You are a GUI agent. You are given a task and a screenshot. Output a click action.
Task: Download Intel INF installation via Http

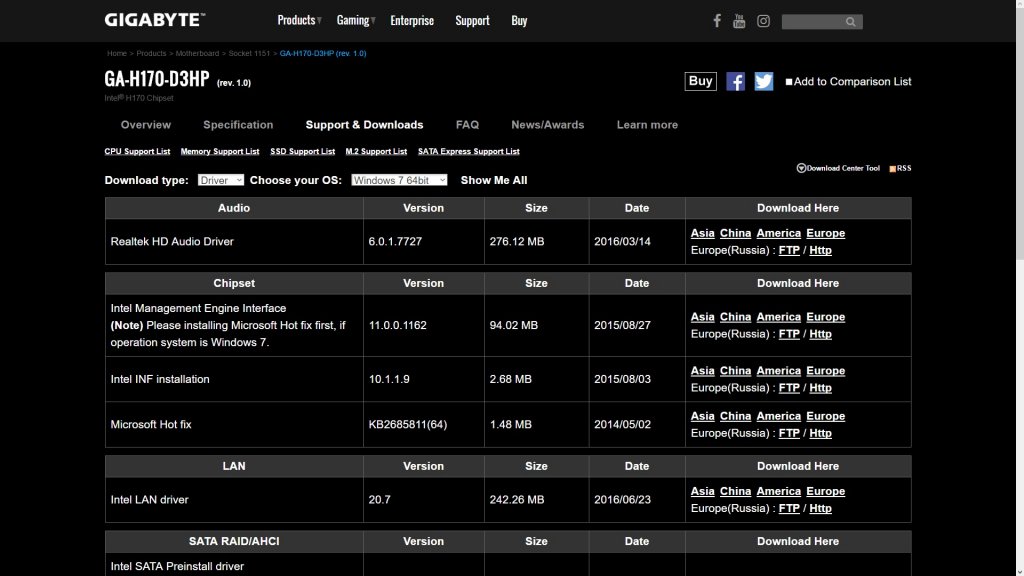pyautogui.click(x=820, y=387)
